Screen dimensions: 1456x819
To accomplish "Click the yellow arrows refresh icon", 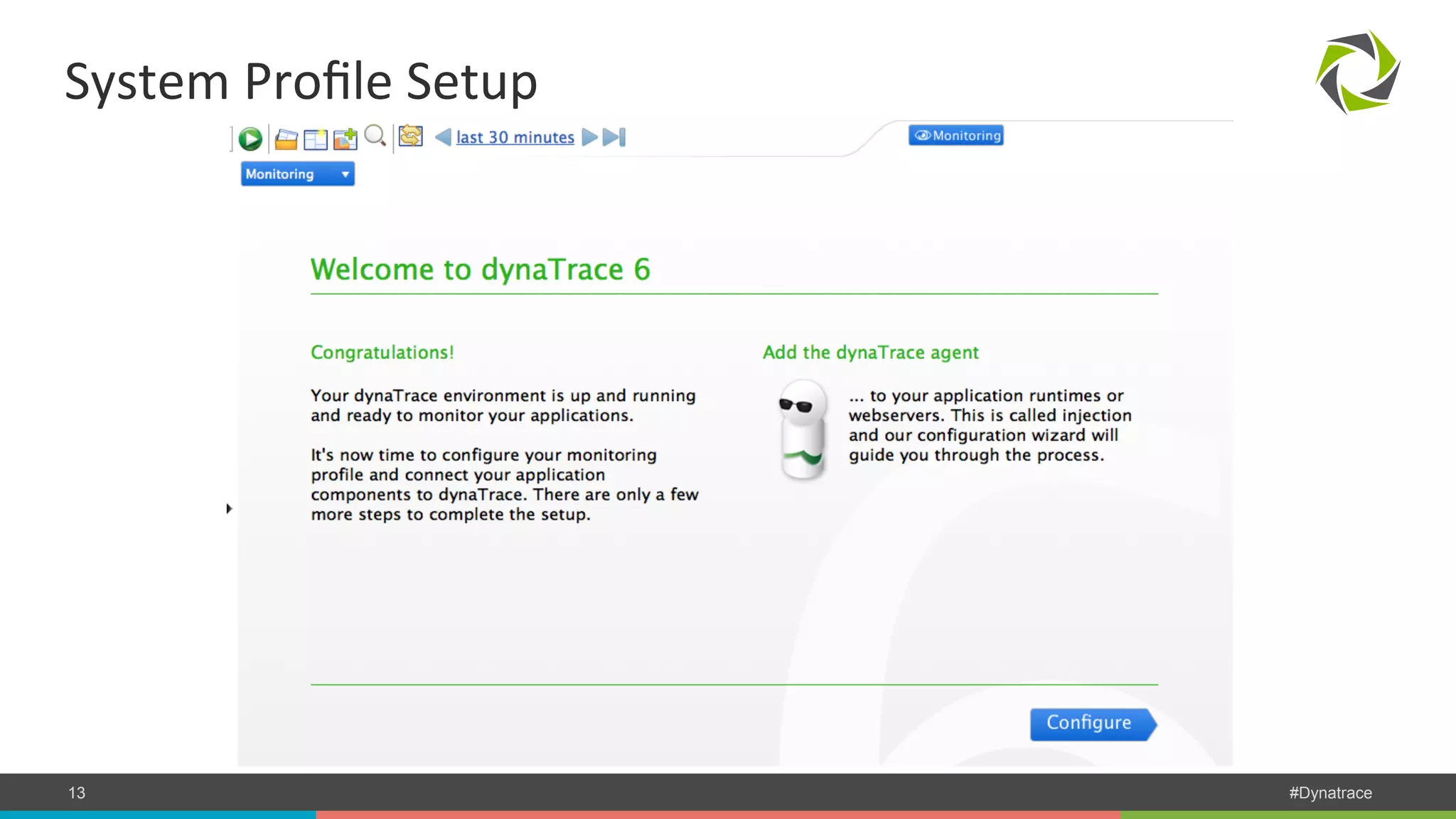I will (x=410, y=136).
